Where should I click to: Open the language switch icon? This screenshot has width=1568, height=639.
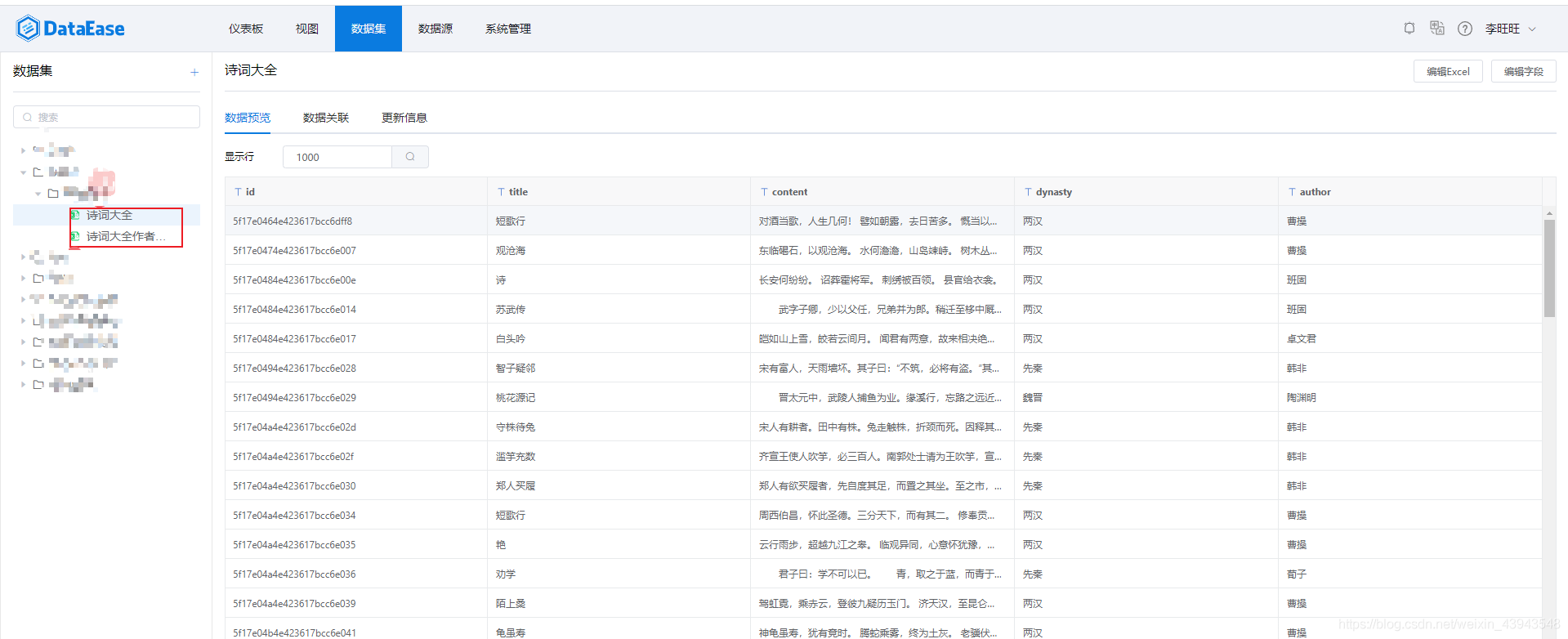coord(1437,28)
